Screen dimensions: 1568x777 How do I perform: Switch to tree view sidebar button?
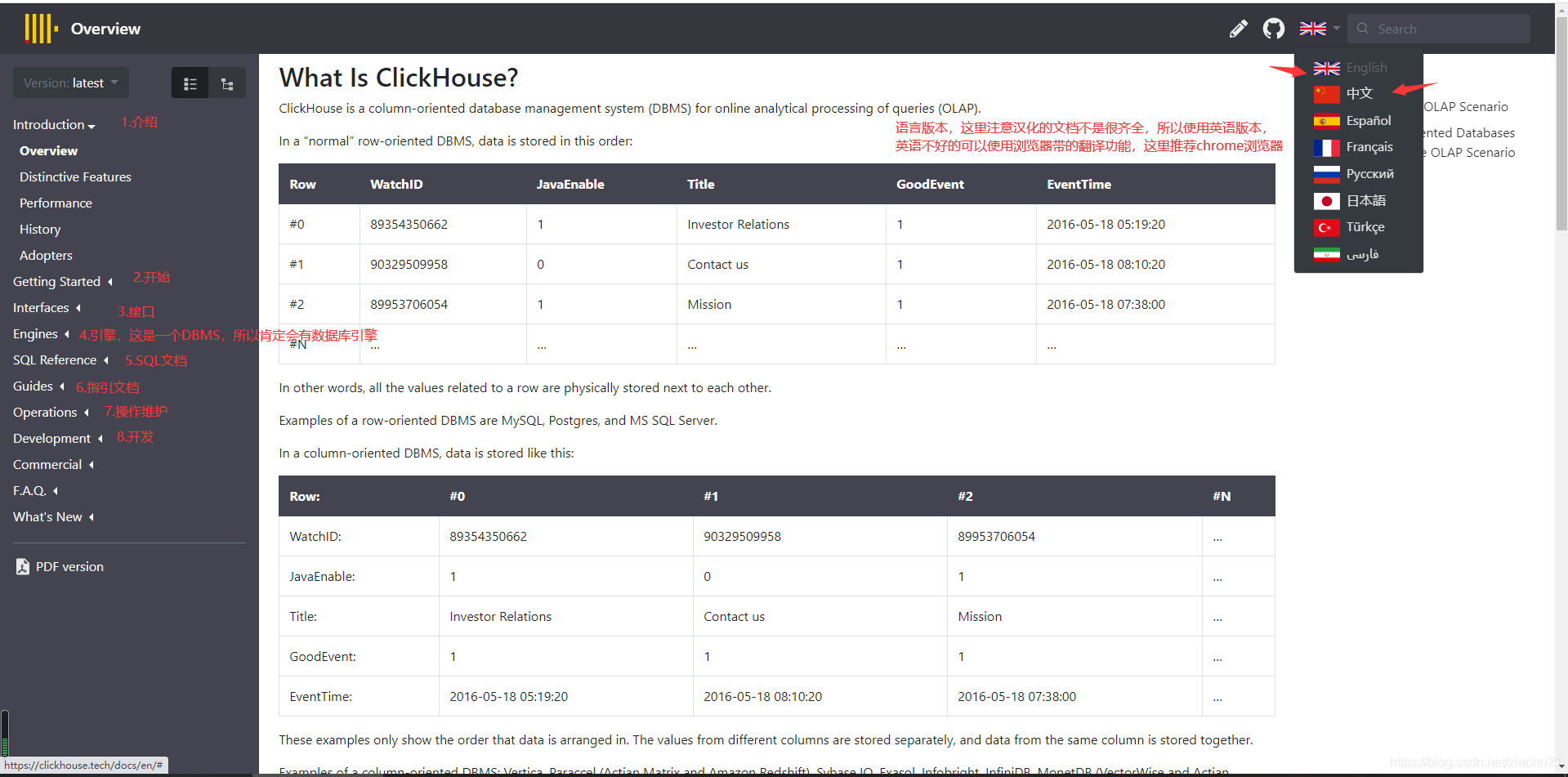[x=227, y=83]
